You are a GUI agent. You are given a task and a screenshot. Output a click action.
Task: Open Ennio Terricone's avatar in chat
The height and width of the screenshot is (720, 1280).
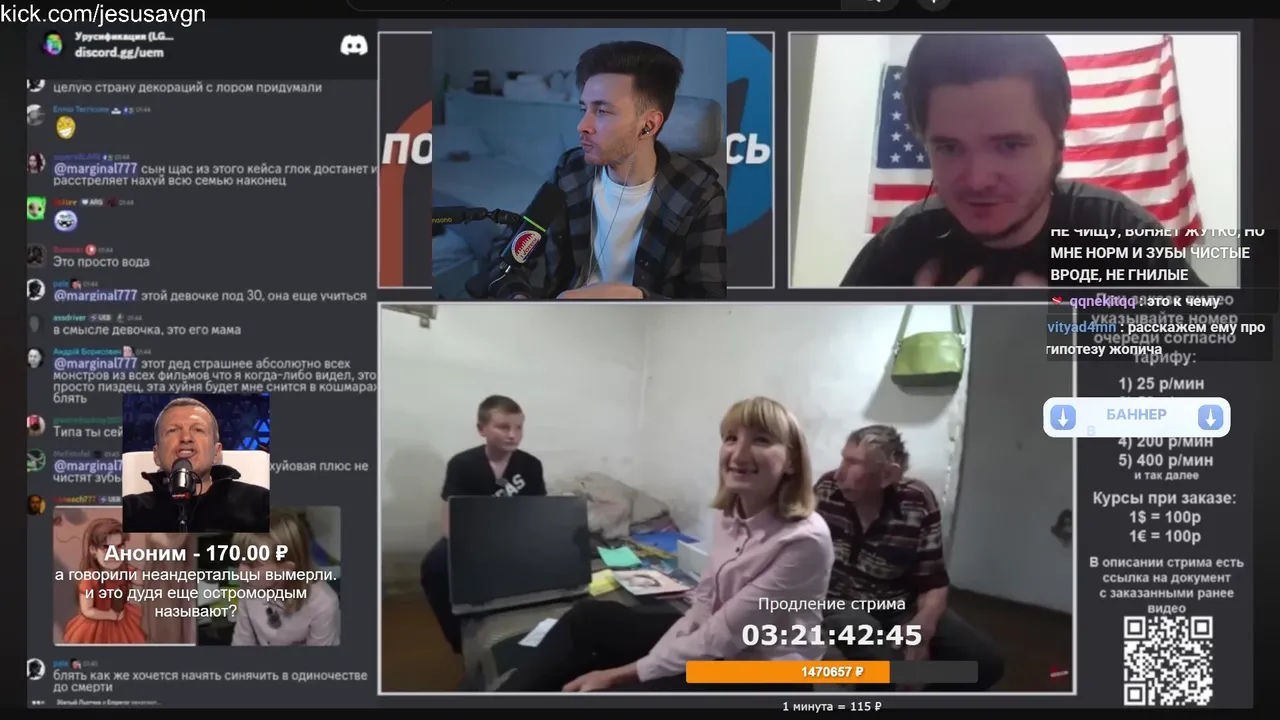tap(36, 115)
